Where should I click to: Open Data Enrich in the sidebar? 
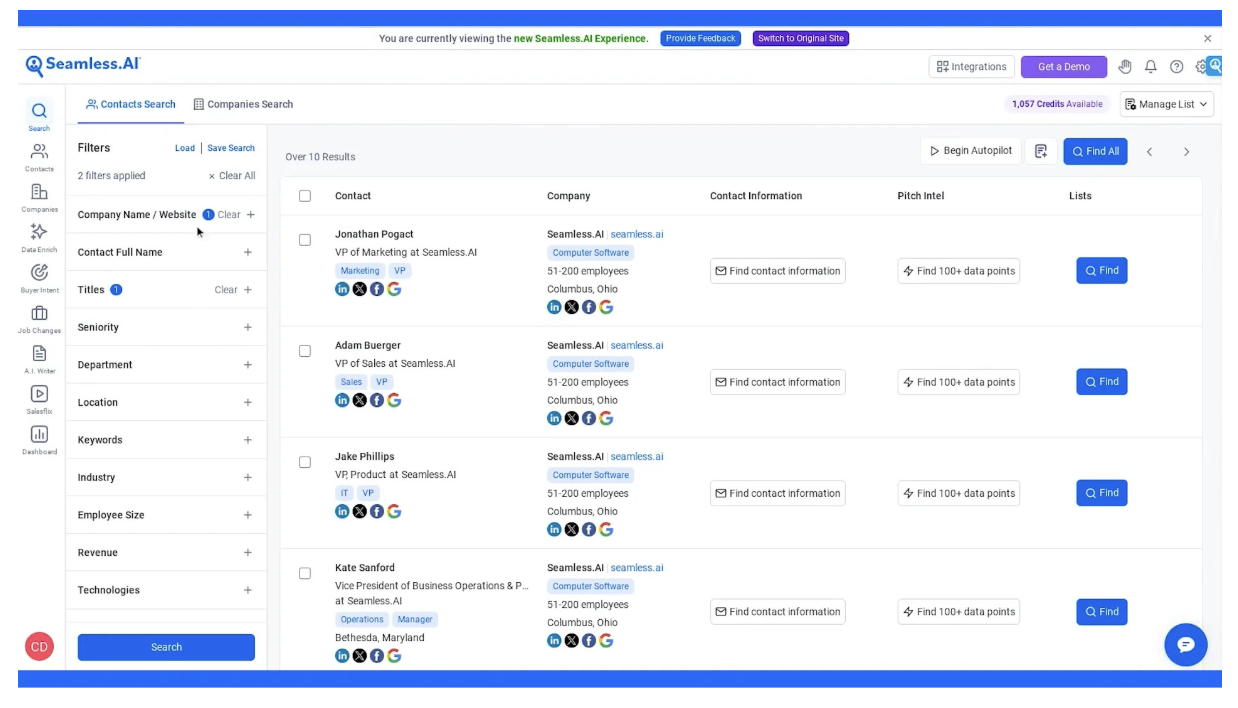pos(39,238)
